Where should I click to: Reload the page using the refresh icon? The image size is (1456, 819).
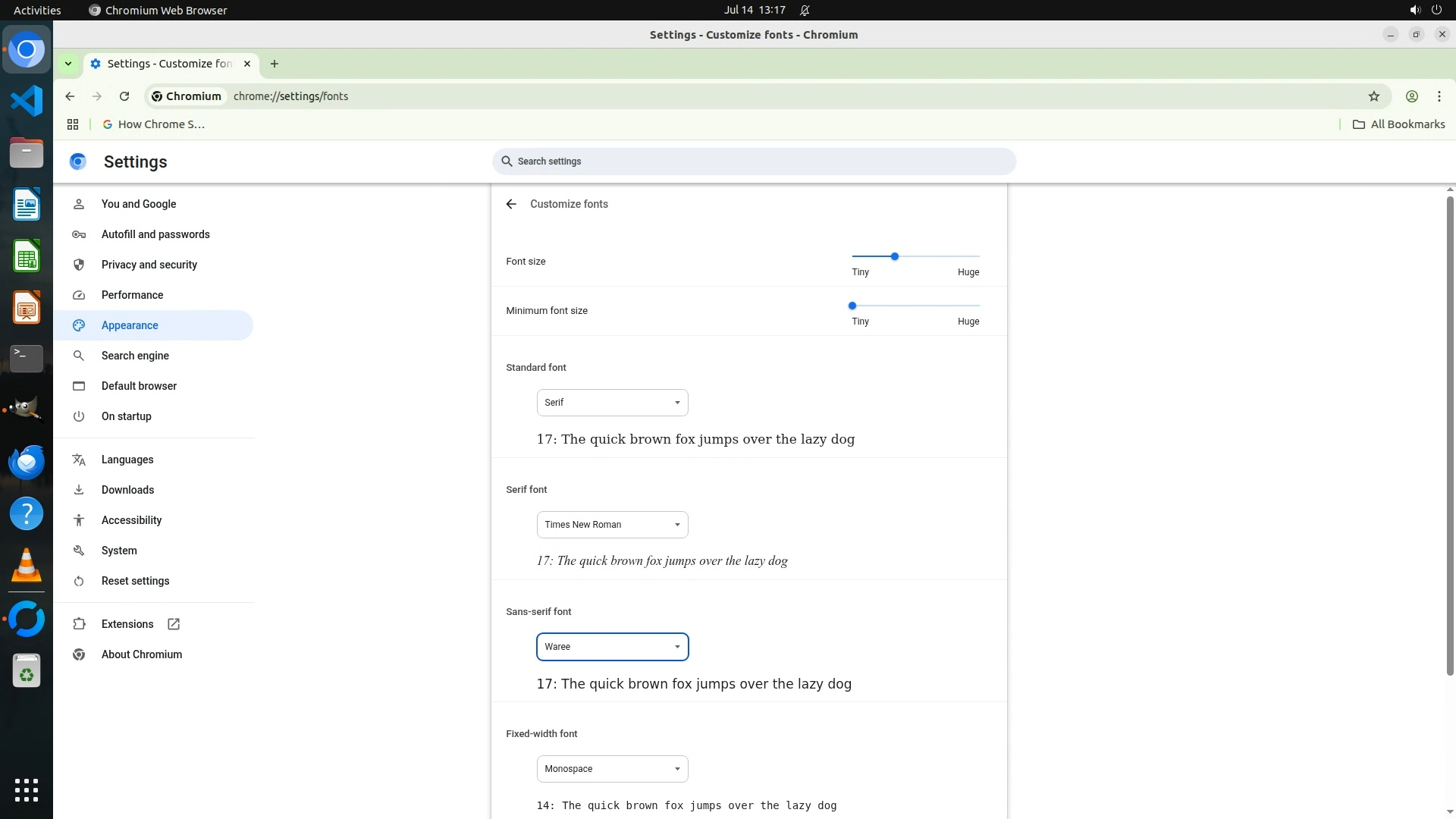tap(124, 96)
